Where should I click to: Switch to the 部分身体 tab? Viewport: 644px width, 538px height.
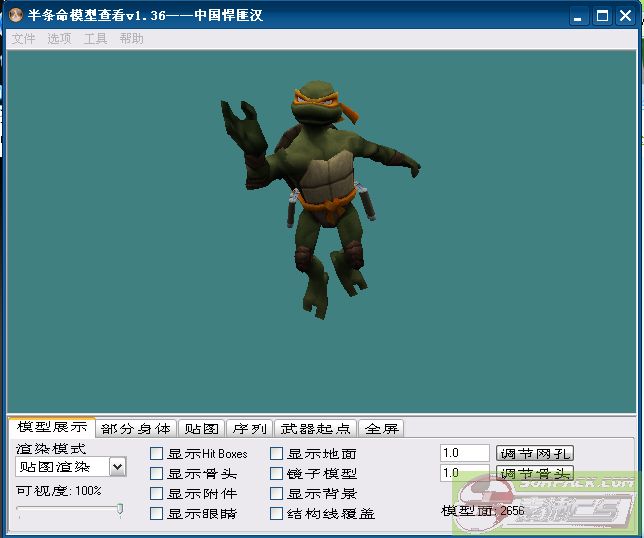pos(136,429)
